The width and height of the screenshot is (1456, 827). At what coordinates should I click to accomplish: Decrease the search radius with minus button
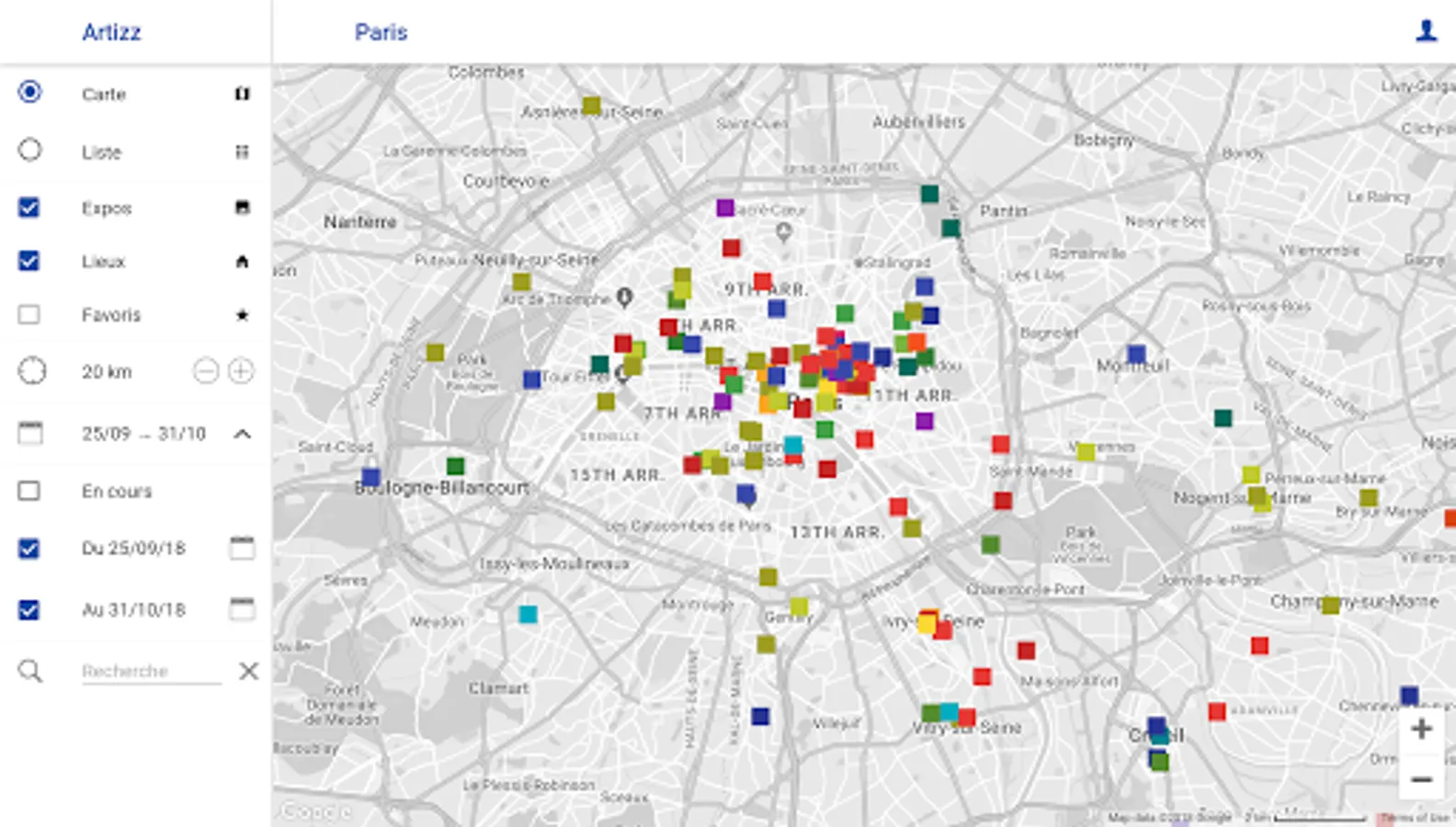(206, 371)
